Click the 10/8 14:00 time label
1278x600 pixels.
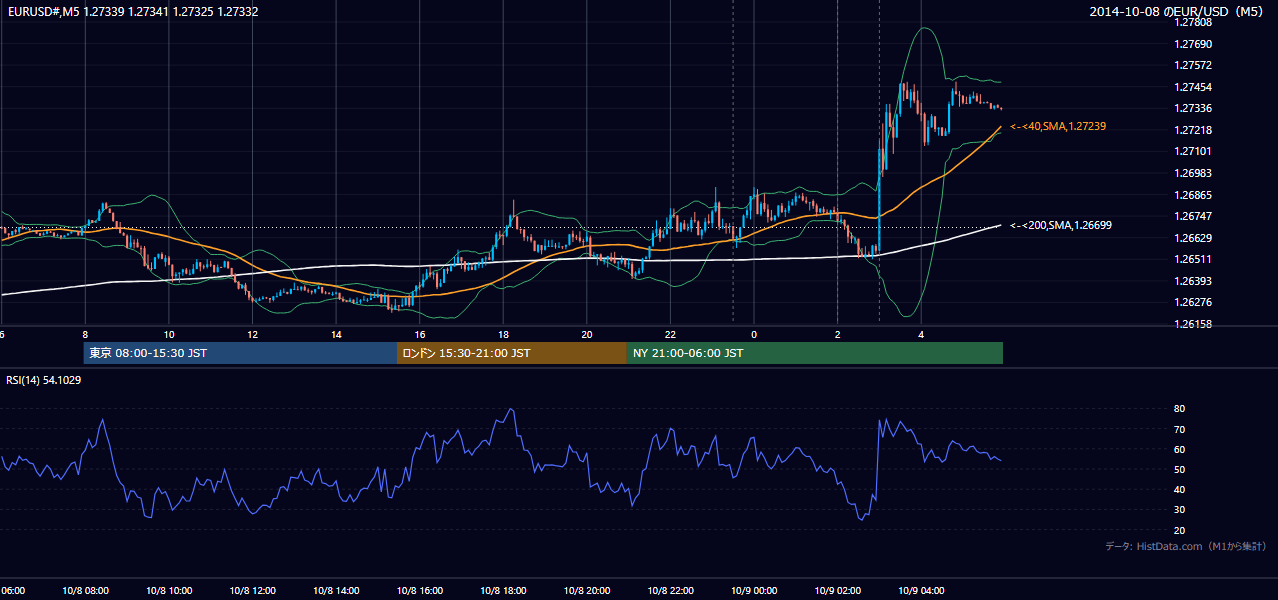[x=336, y=591]
